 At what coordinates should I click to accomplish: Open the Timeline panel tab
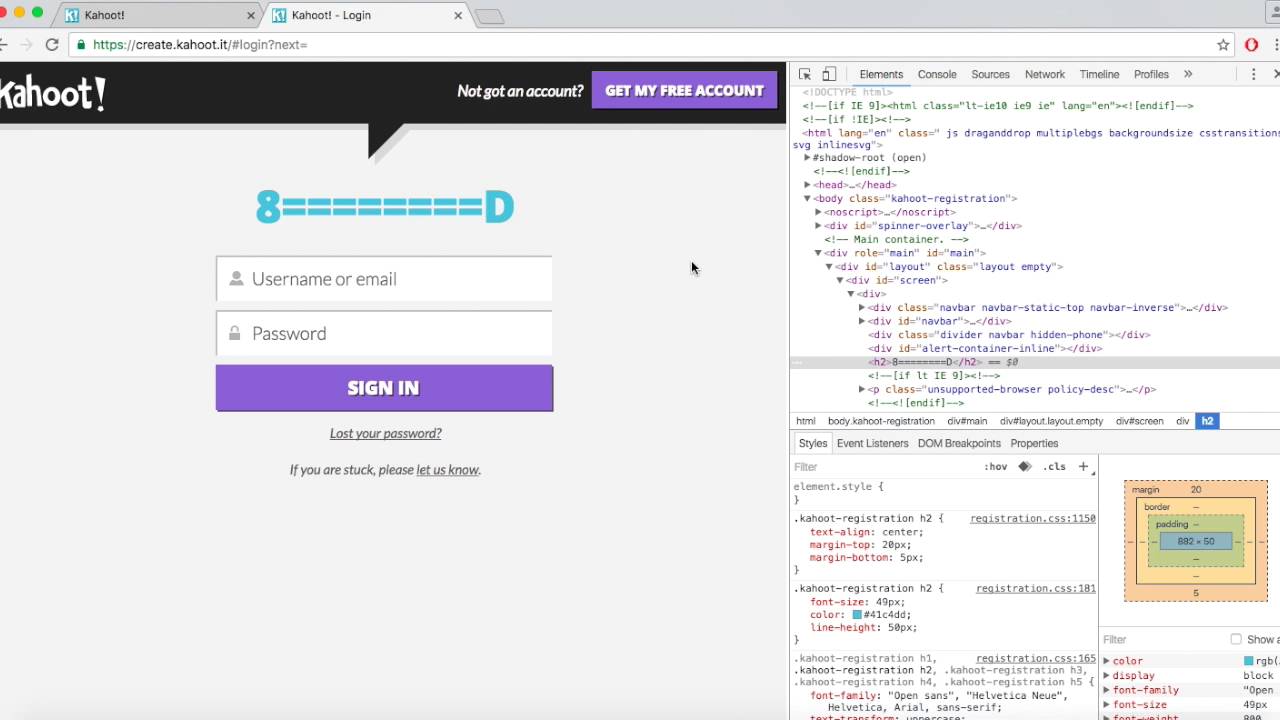(x=1099, y=74)
